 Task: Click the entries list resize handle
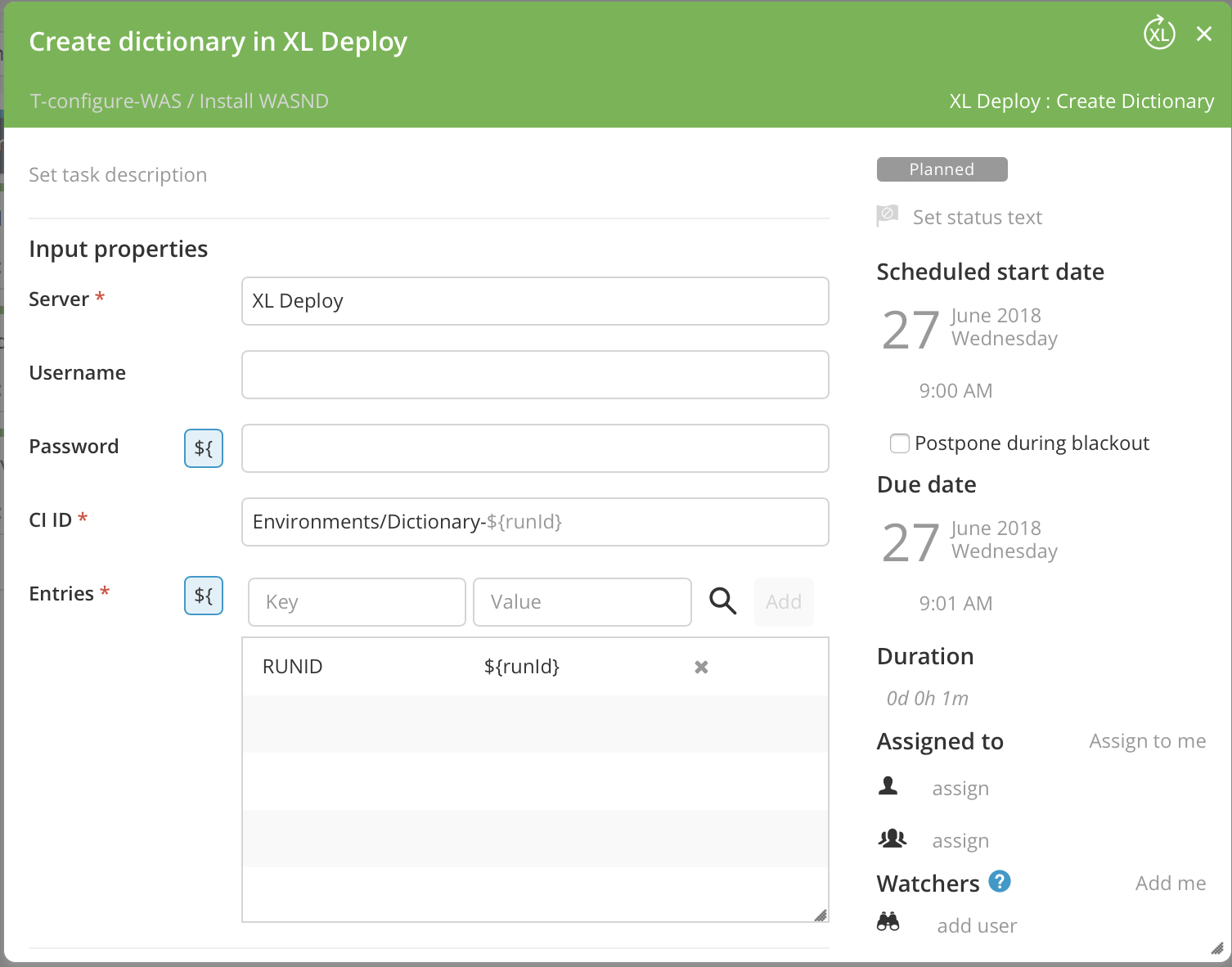coord(821,915)
